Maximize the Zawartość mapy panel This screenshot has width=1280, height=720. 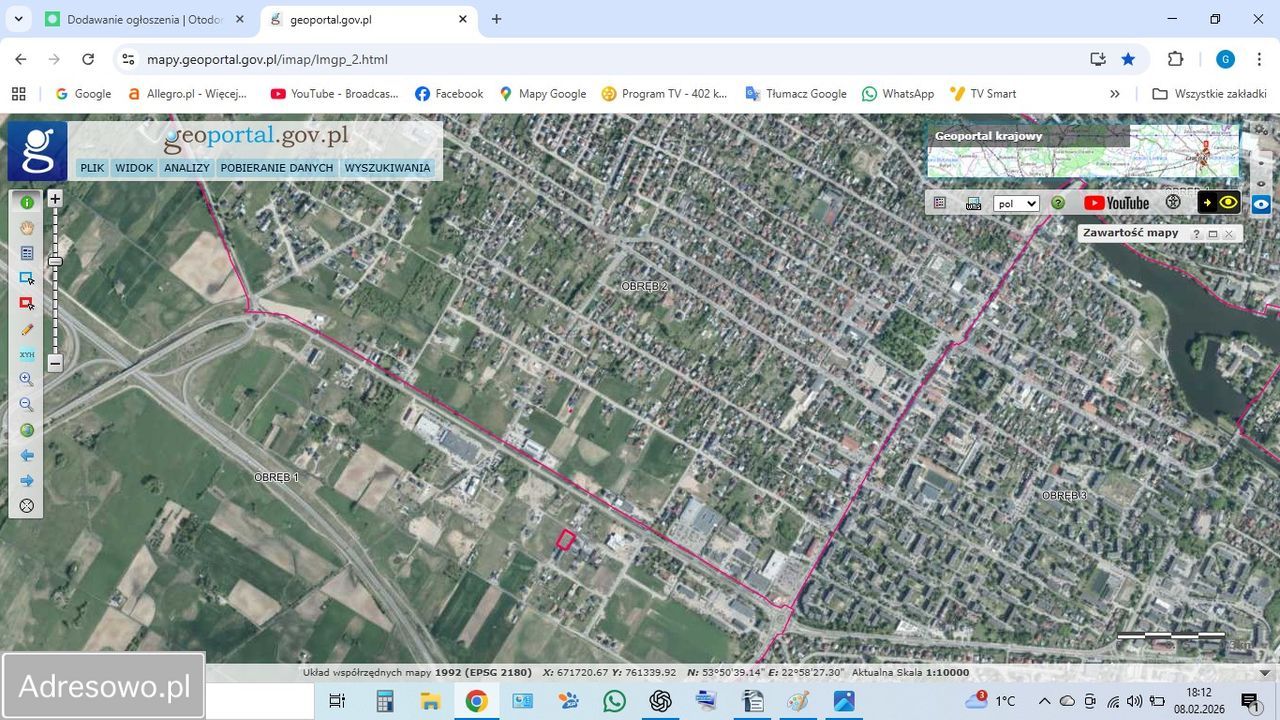(1212, 233)
